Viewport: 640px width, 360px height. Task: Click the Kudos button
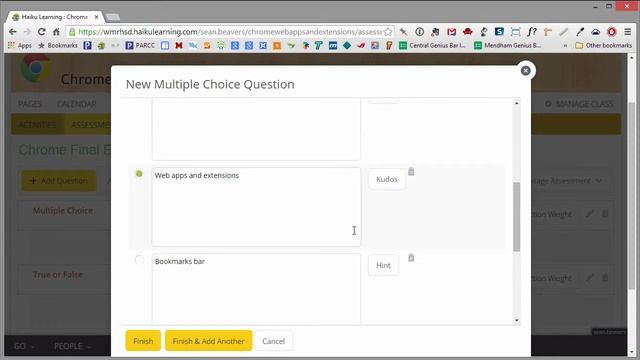[387, 179]
